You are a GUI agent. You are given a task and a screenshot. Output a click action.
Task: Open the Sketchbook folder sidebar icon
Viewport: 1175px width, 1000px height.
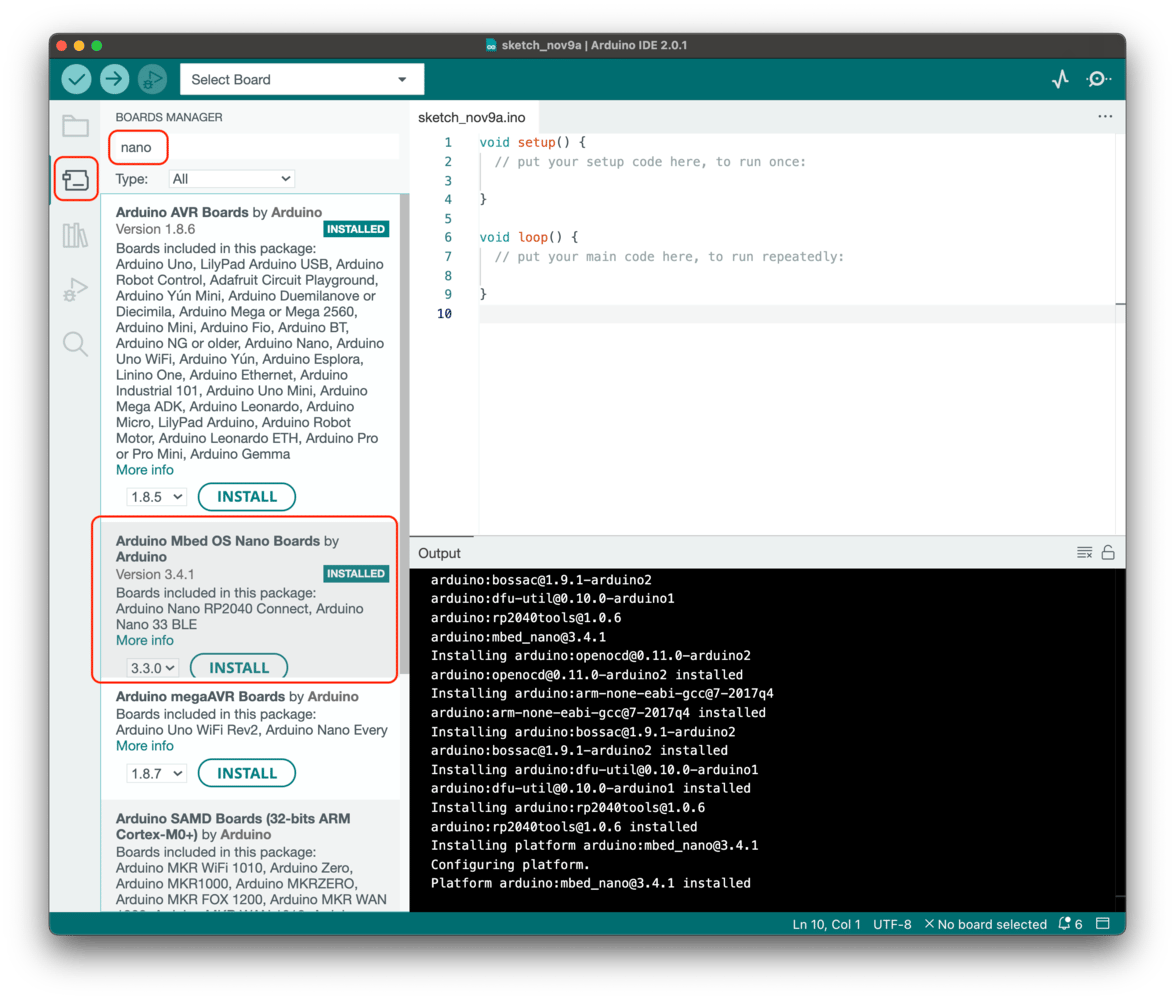75,126
